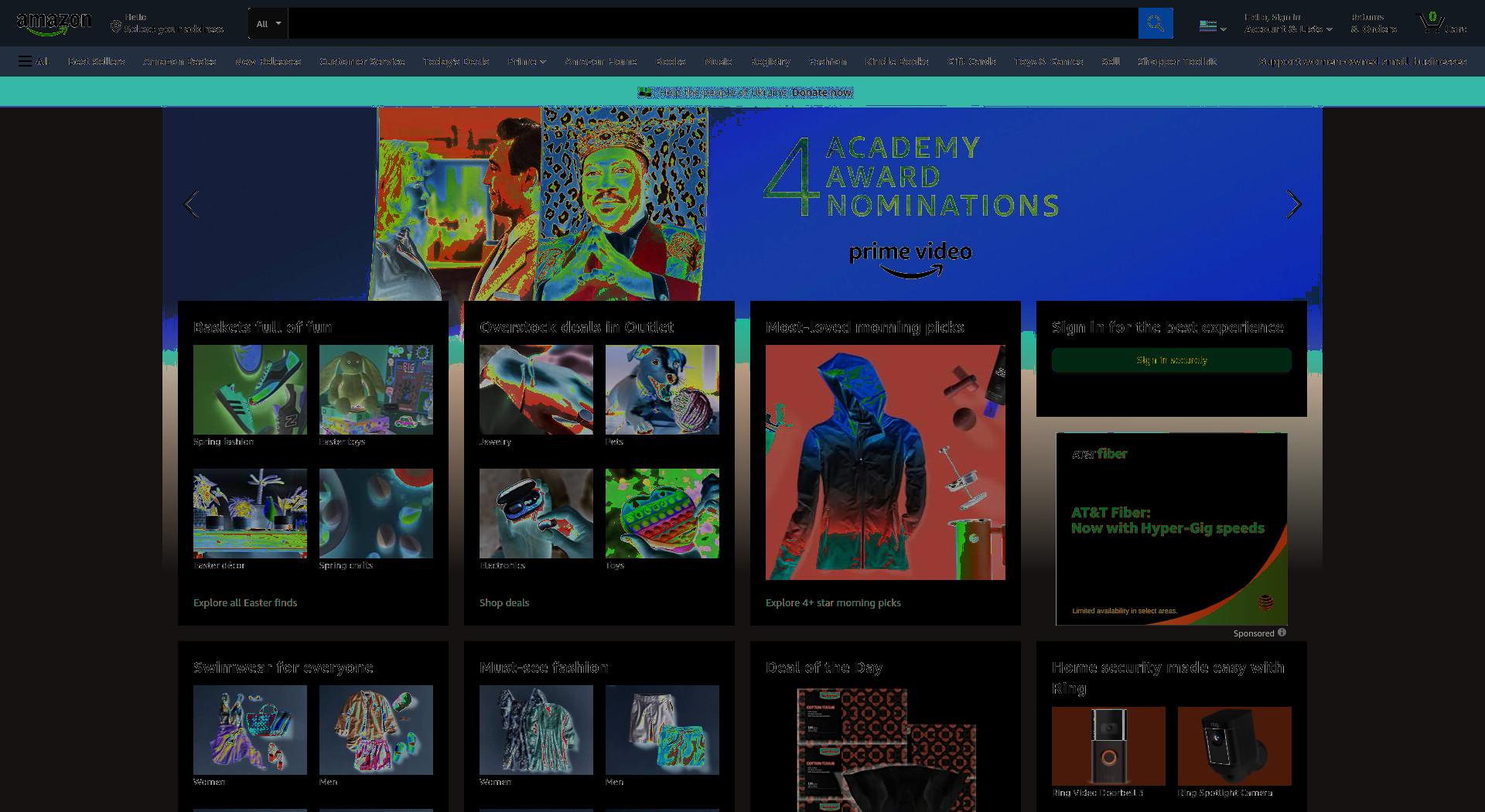Open Toys pop-it thumbnail
This screenshot has height=812, width=1485.
662,513
